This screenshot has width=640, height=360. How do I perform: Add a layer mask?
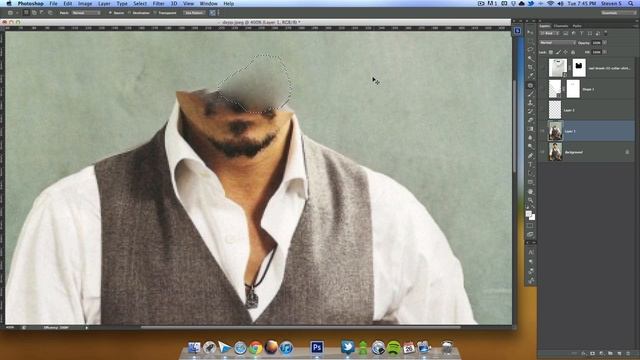point(592,353)
